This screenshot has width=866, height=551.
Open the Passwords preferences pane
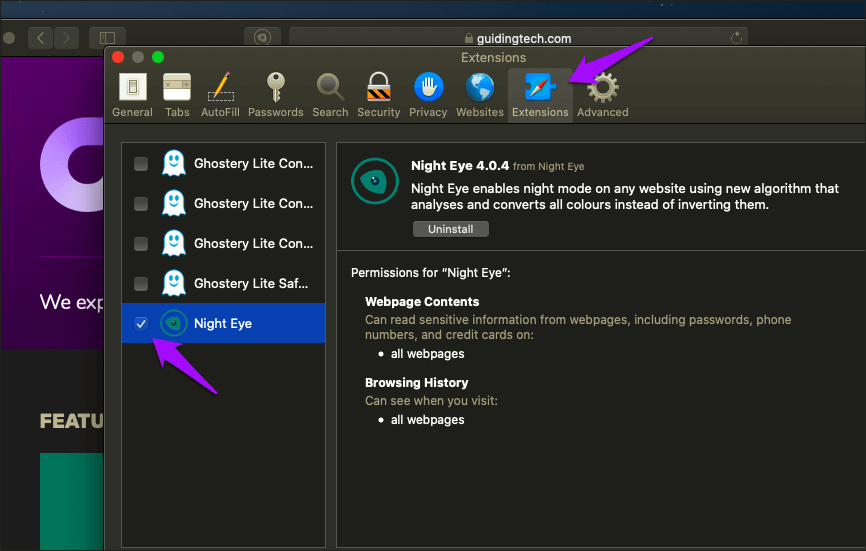(275, 95)
